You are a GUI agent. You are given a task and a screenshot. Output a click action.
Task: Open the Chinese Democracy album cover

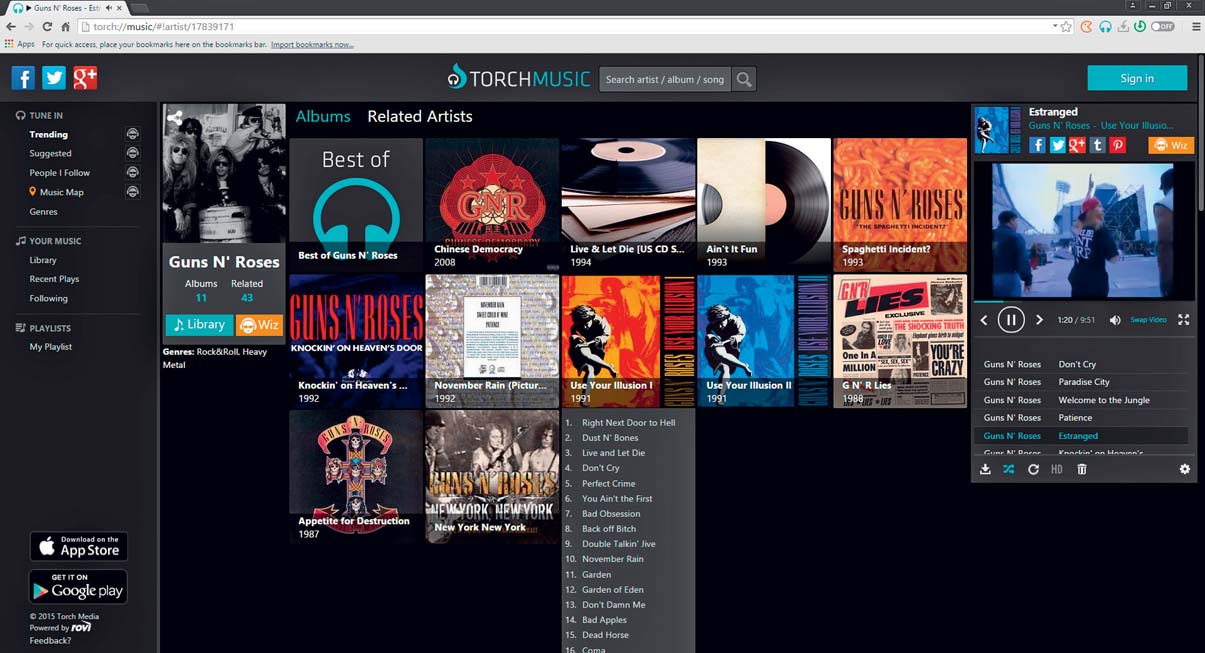click(x=492, y=204)
